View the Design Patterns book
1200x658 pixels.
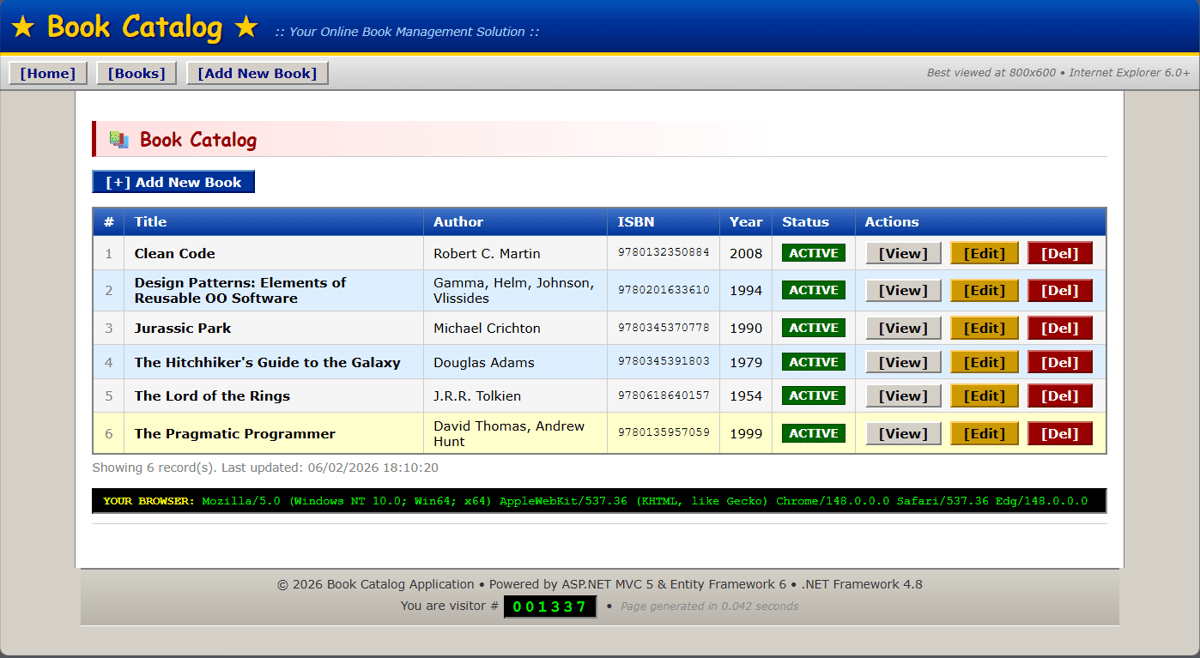(x=903, y=290)
